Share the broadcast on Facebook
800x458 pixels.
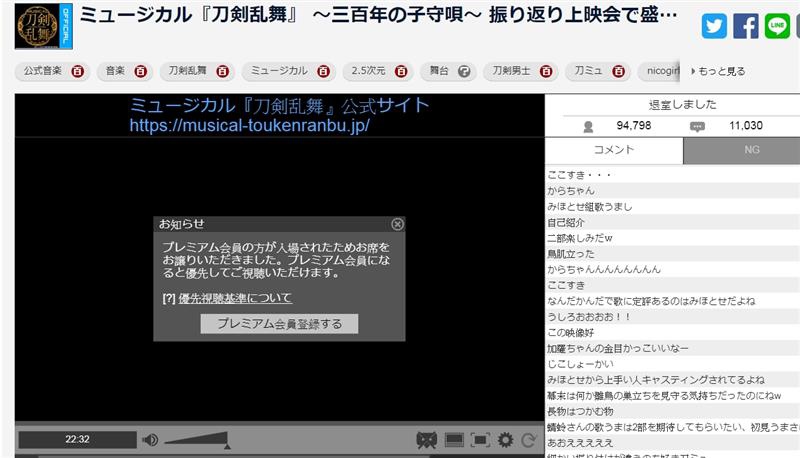click(x=745, y=26)
